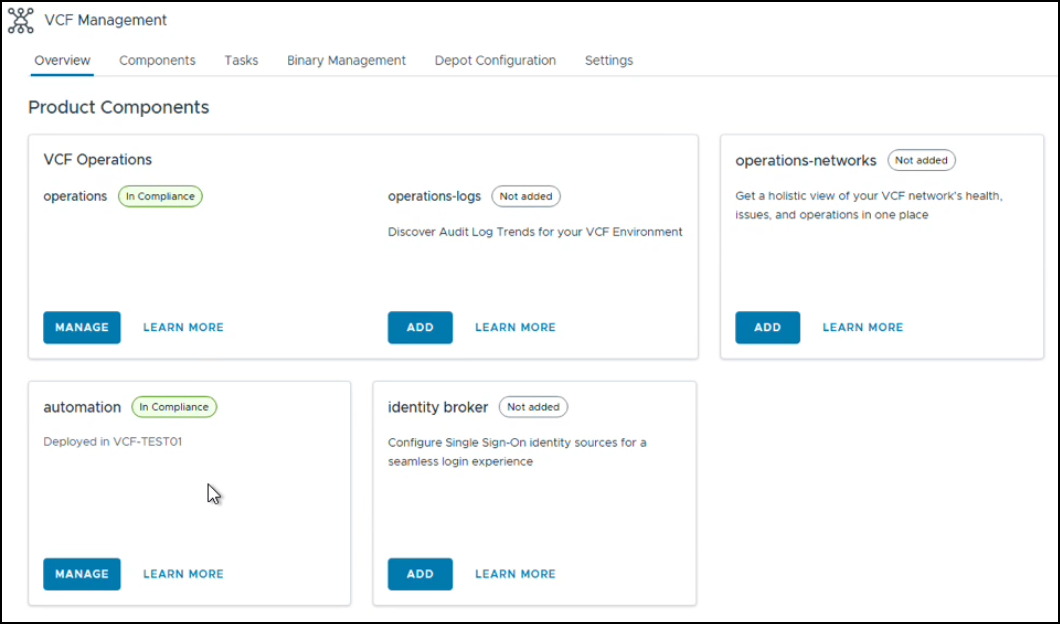Add the operations-networks component
The width and height of the screenshot is (1060, 624).
[767, 327]
